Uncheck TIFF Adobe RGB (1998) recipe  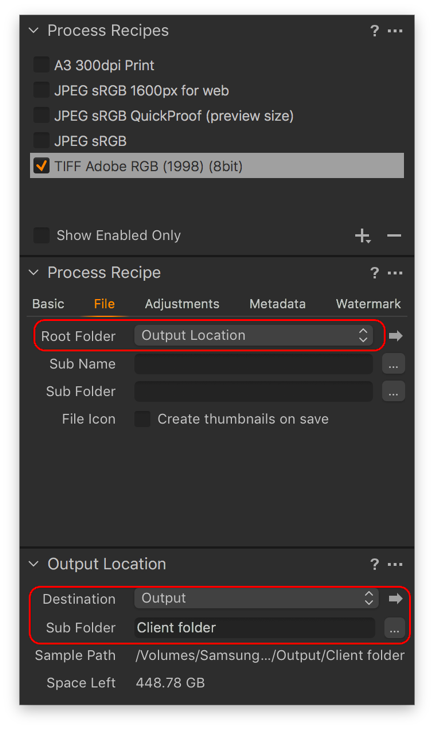click(x=41, y=166)
